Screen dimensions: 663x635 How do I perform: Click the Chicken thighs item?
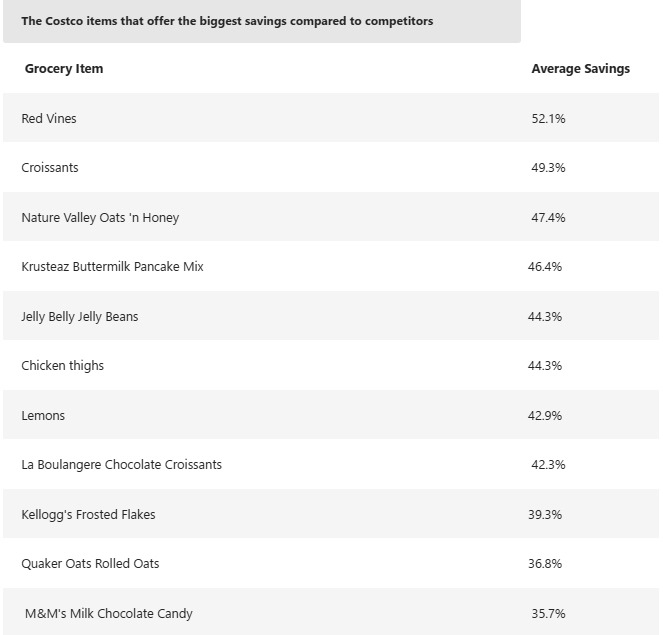tap(63, 366)
